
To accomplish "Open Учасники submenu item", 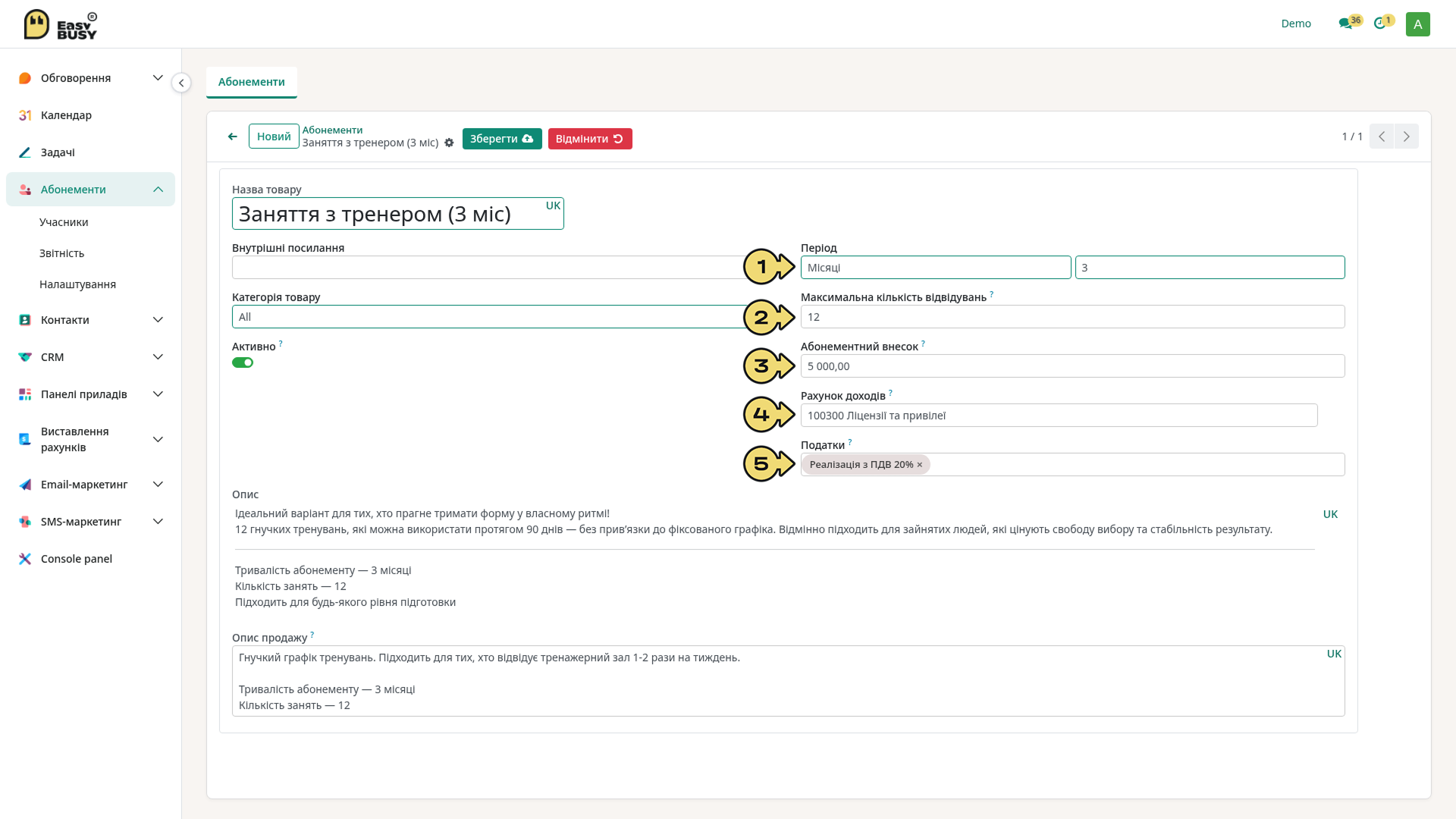I will [x=64, y=222].
